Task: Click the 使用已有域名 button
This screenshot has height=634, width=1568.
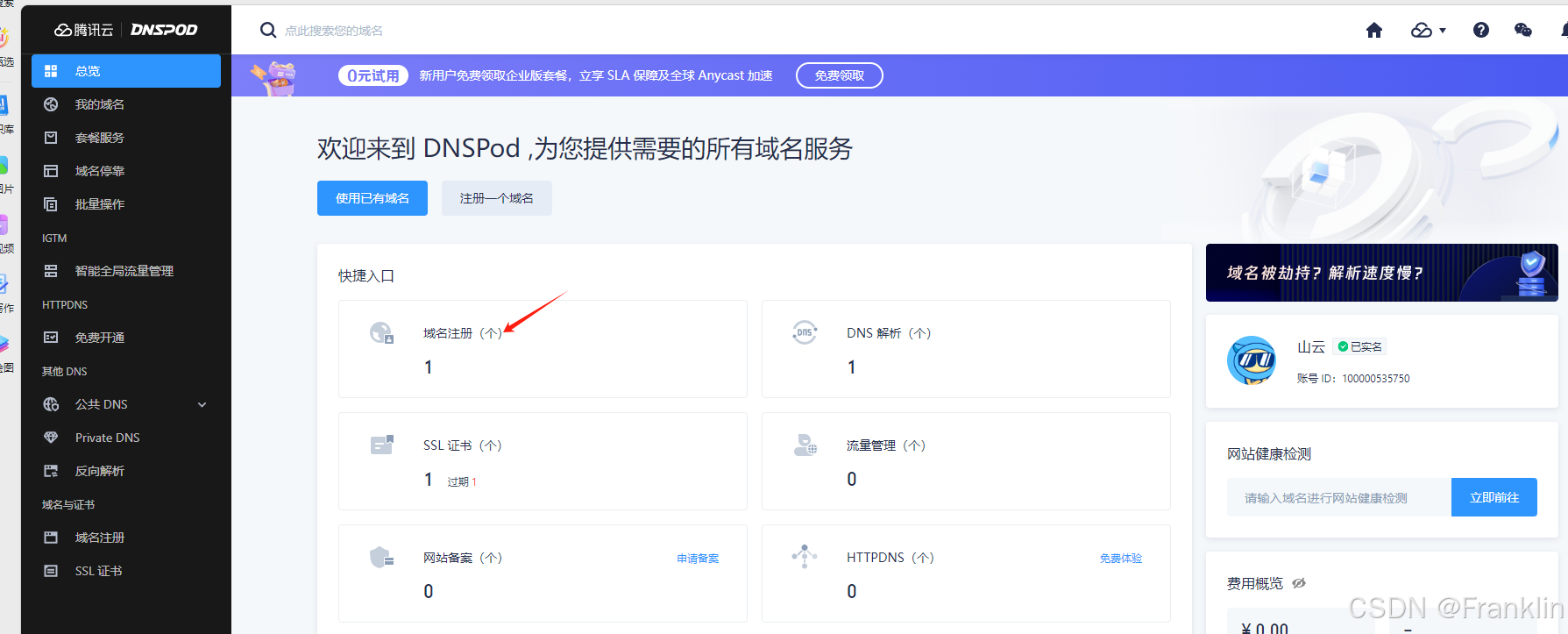Action: pos(372,198)
